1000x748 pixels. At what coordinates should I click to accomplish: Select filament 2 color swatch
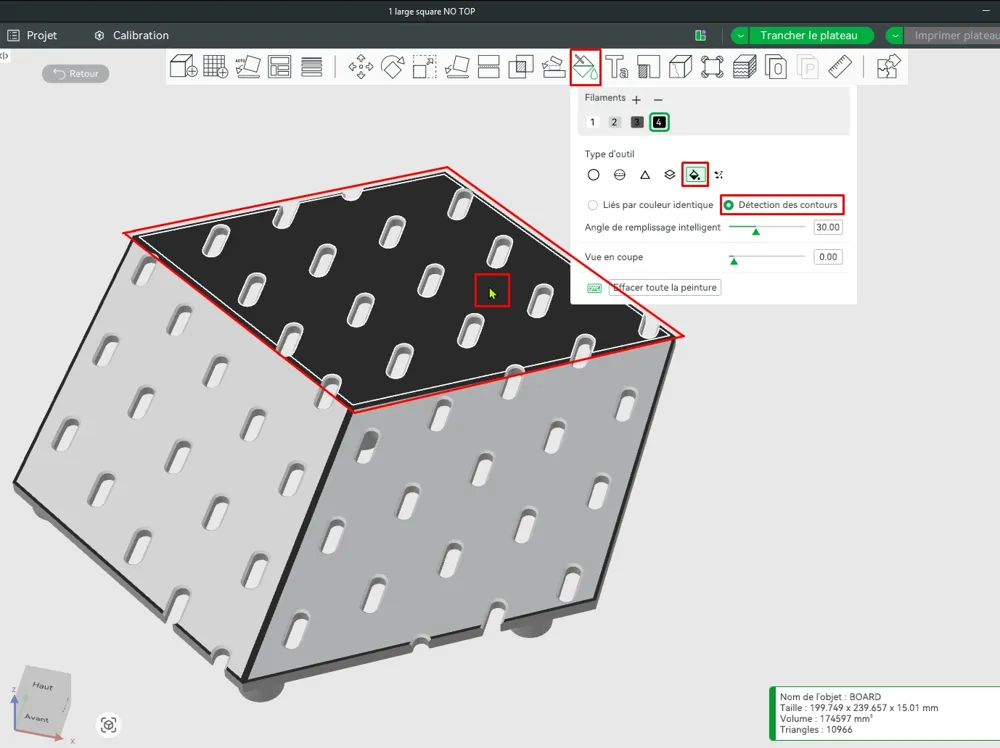pyautogui.click(x=614, y=122)
